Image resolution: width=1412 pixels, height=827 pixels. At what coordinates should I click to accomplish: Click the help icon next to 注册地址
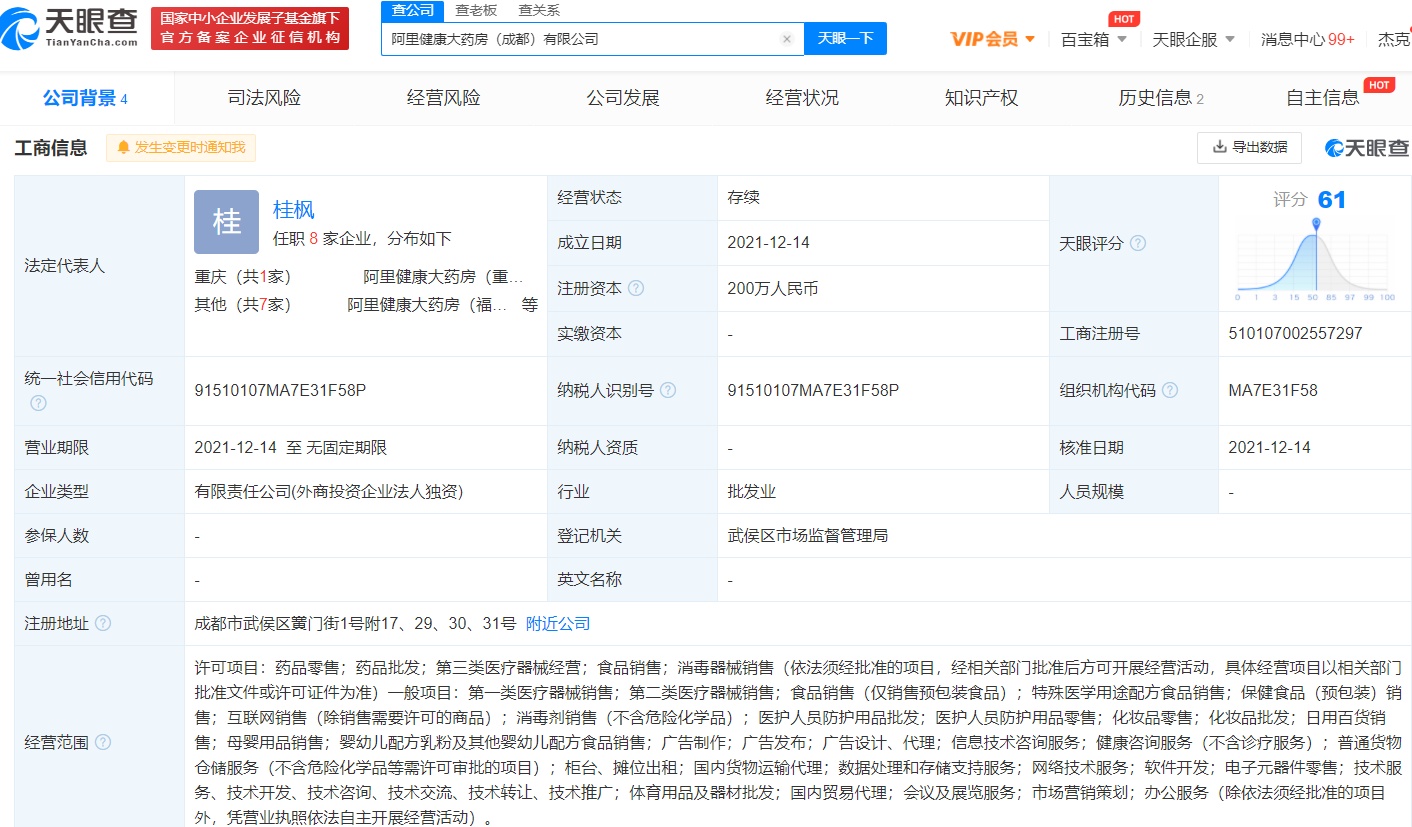pos(102,623)
